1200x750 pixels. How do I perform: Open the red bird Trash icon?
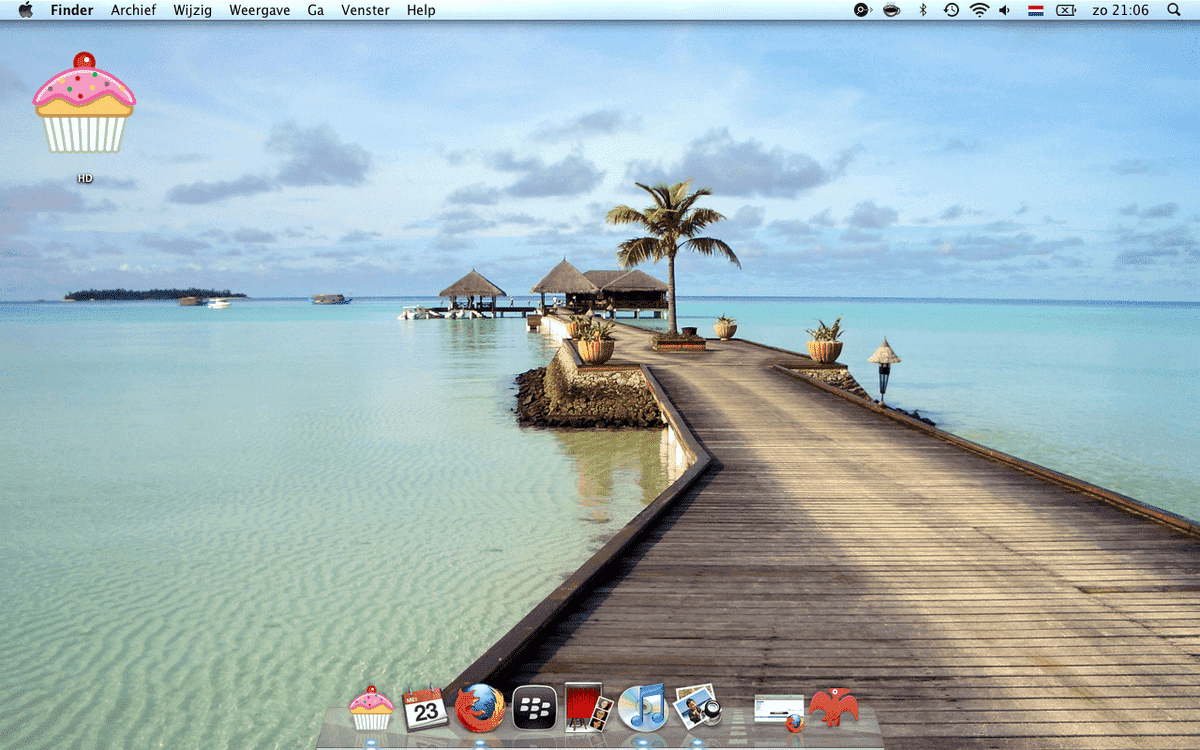(x=833, y=707)
